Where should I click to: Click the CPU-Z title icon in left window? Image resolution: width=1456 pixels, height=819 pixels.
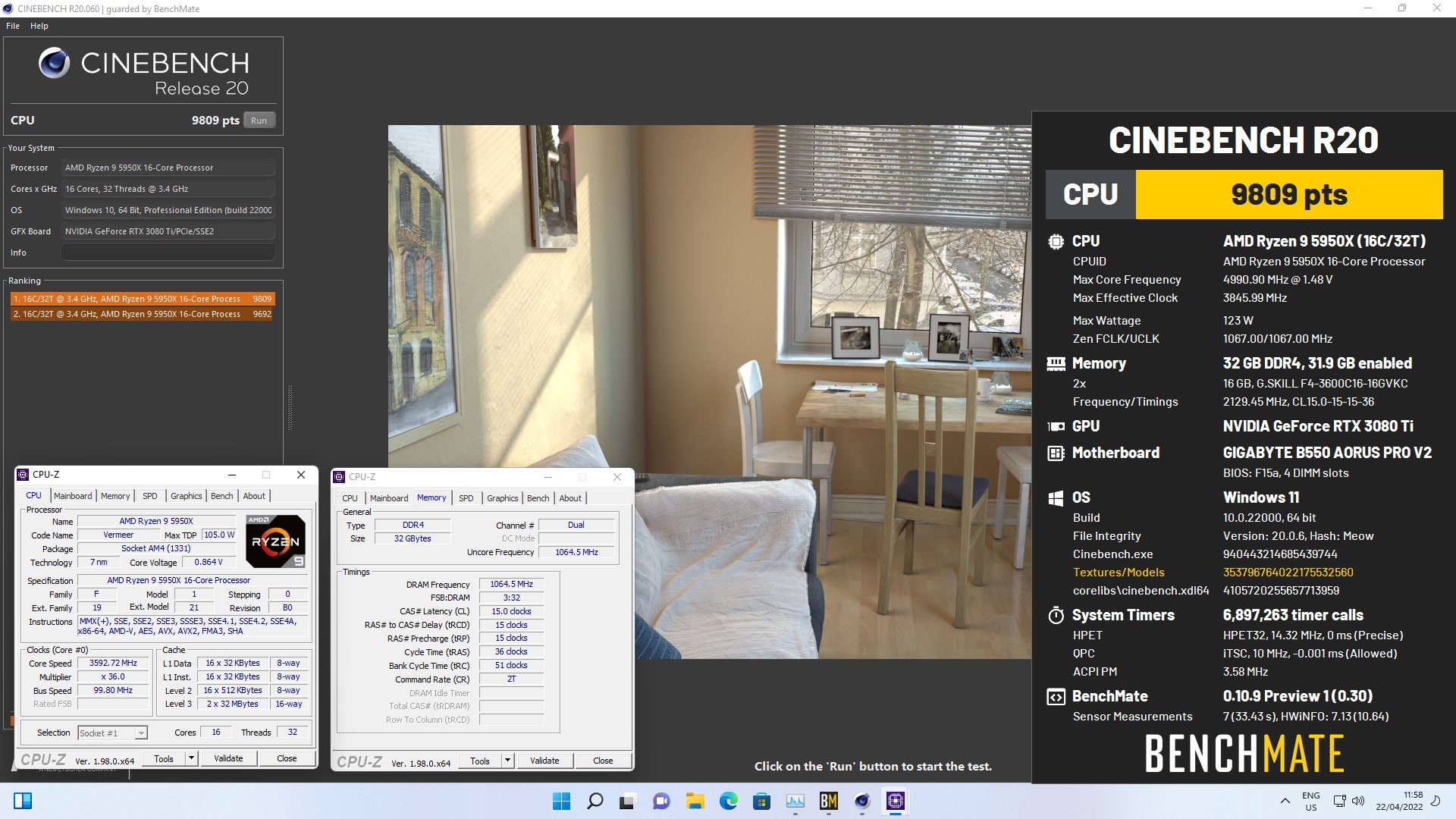[x=23, y=475]
